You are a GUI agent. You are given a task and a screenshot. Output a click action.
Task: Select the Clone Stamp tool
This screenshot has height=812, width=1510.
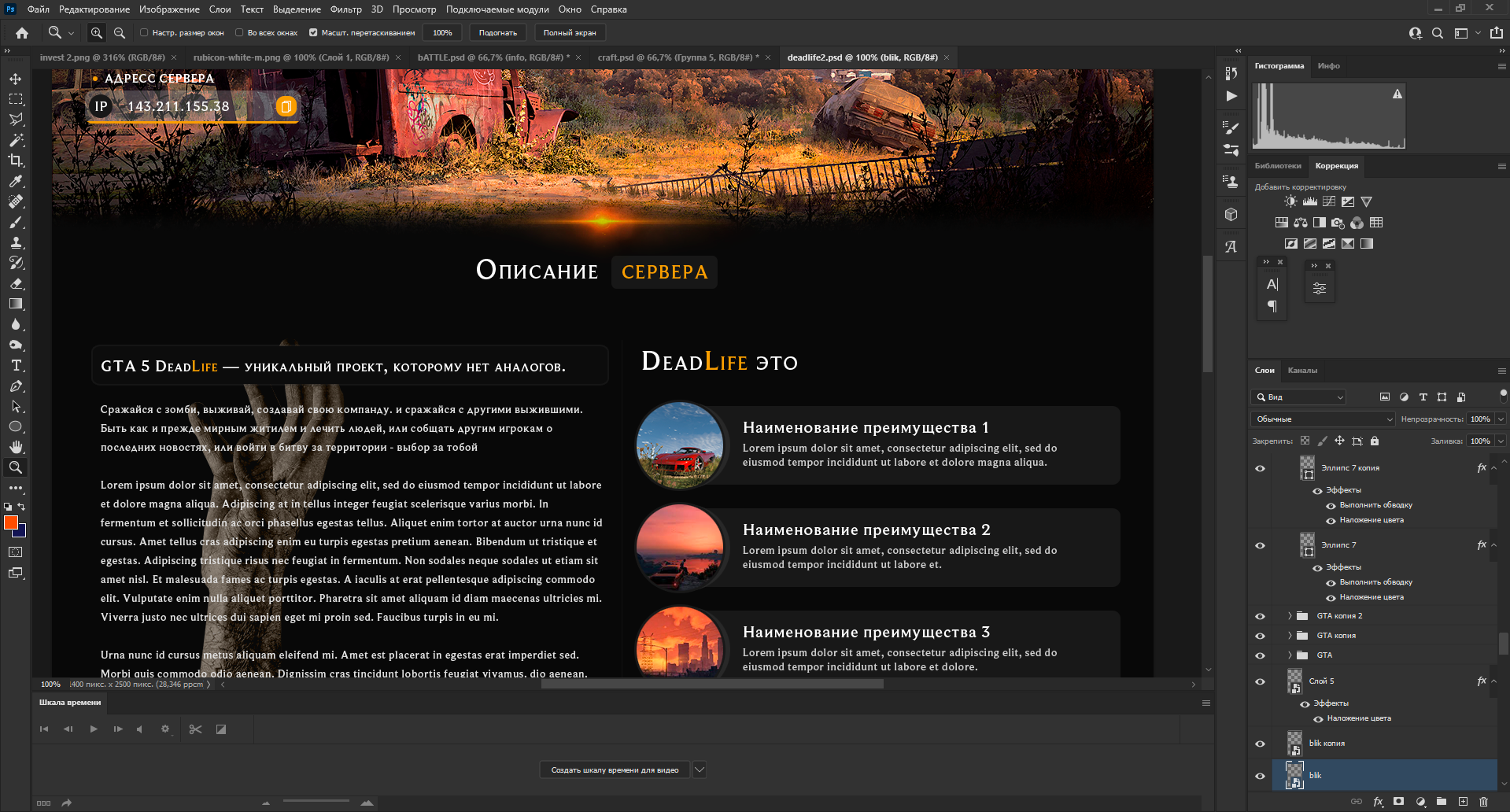tap(16, 242)
